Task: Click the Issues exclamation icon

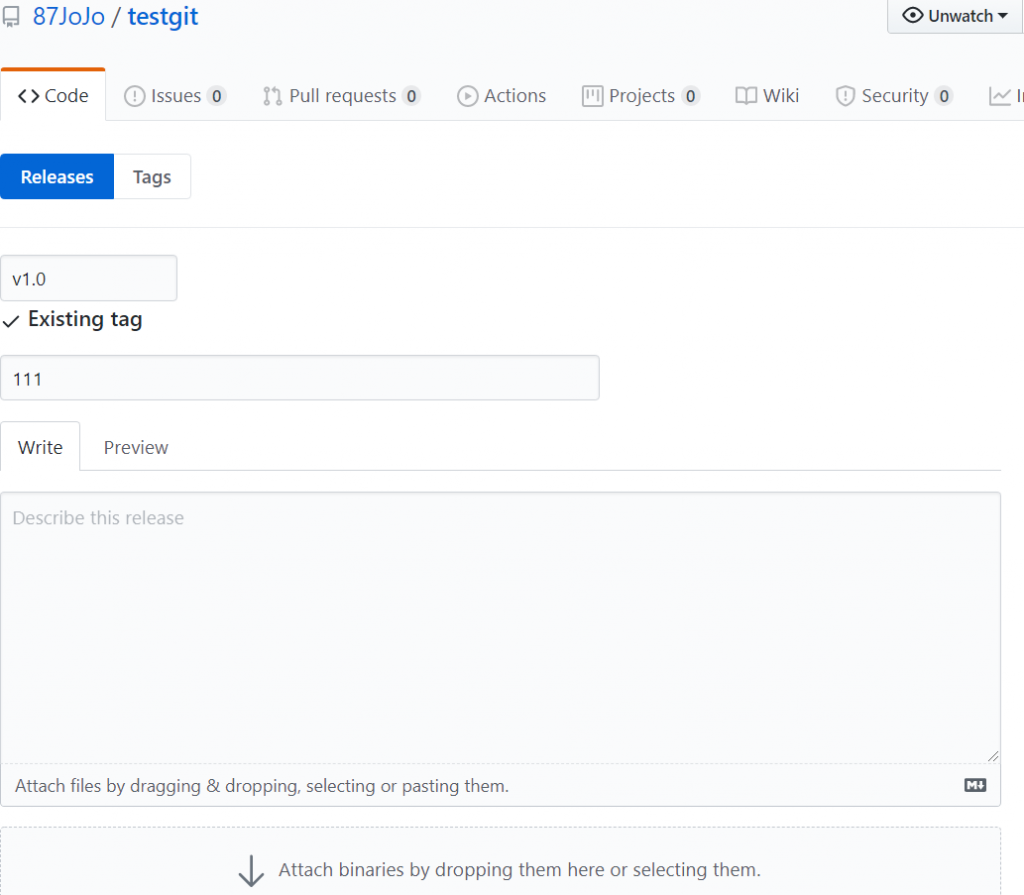Action: tap(135, 96)
